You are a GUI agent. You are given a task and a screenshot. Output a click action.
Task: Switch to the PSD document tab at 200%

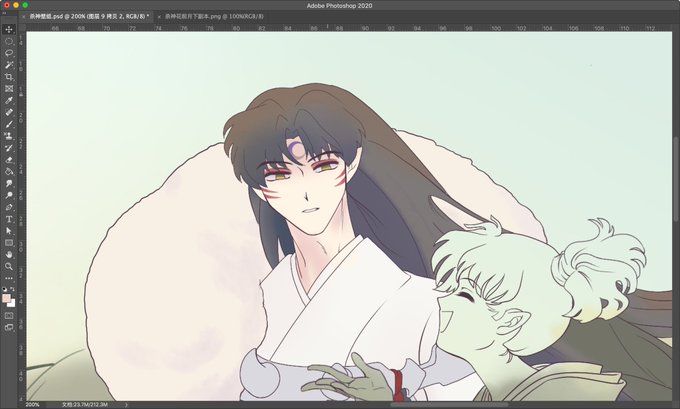(89, 16)
